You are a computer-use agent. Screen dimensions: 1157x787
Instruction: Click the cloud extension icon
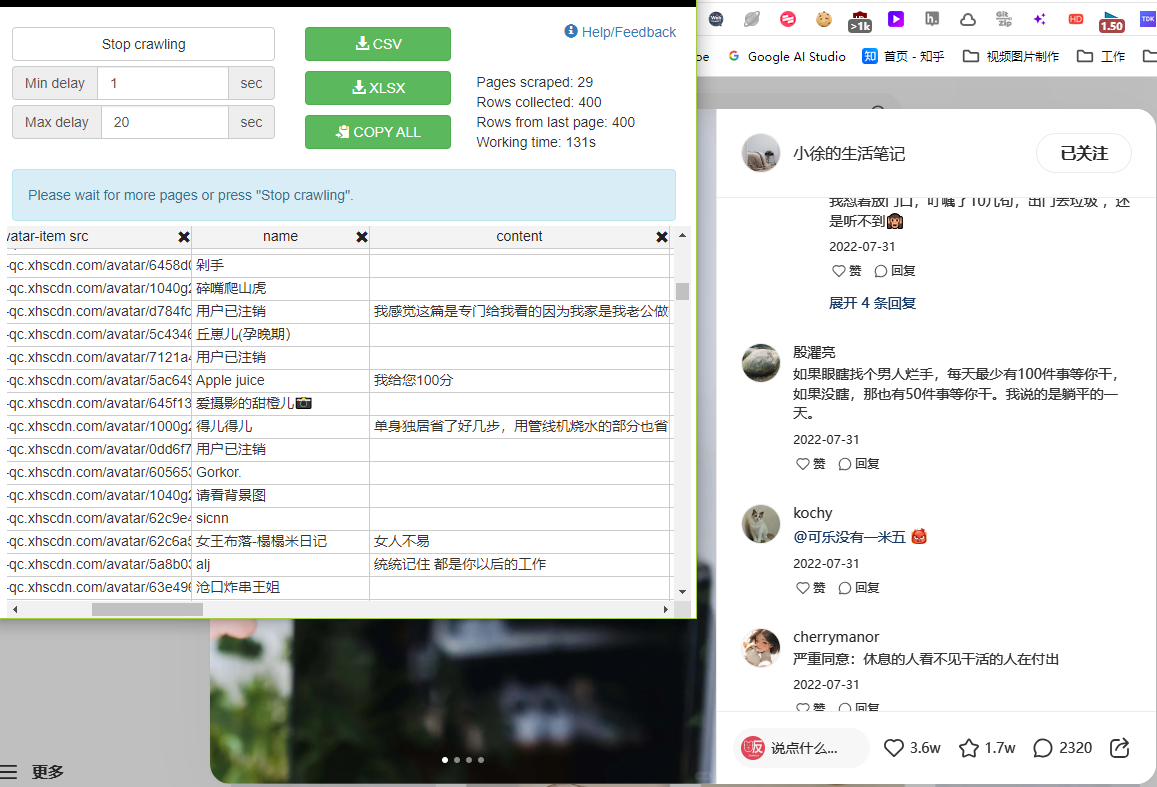click(967, 19)
